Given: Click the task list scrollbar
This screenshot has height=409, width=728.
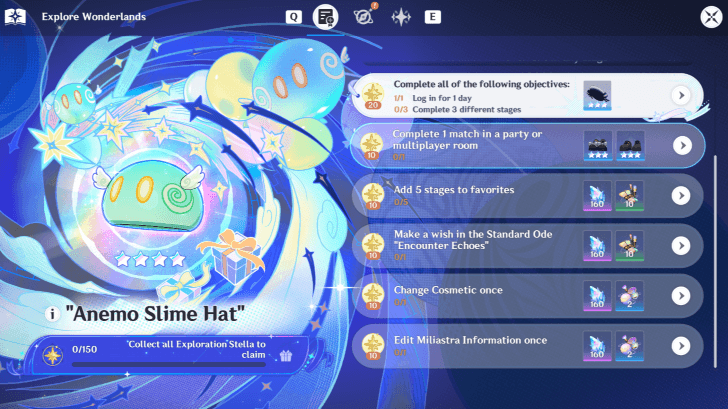Looking at the screenshot, I should click(715, 262).
